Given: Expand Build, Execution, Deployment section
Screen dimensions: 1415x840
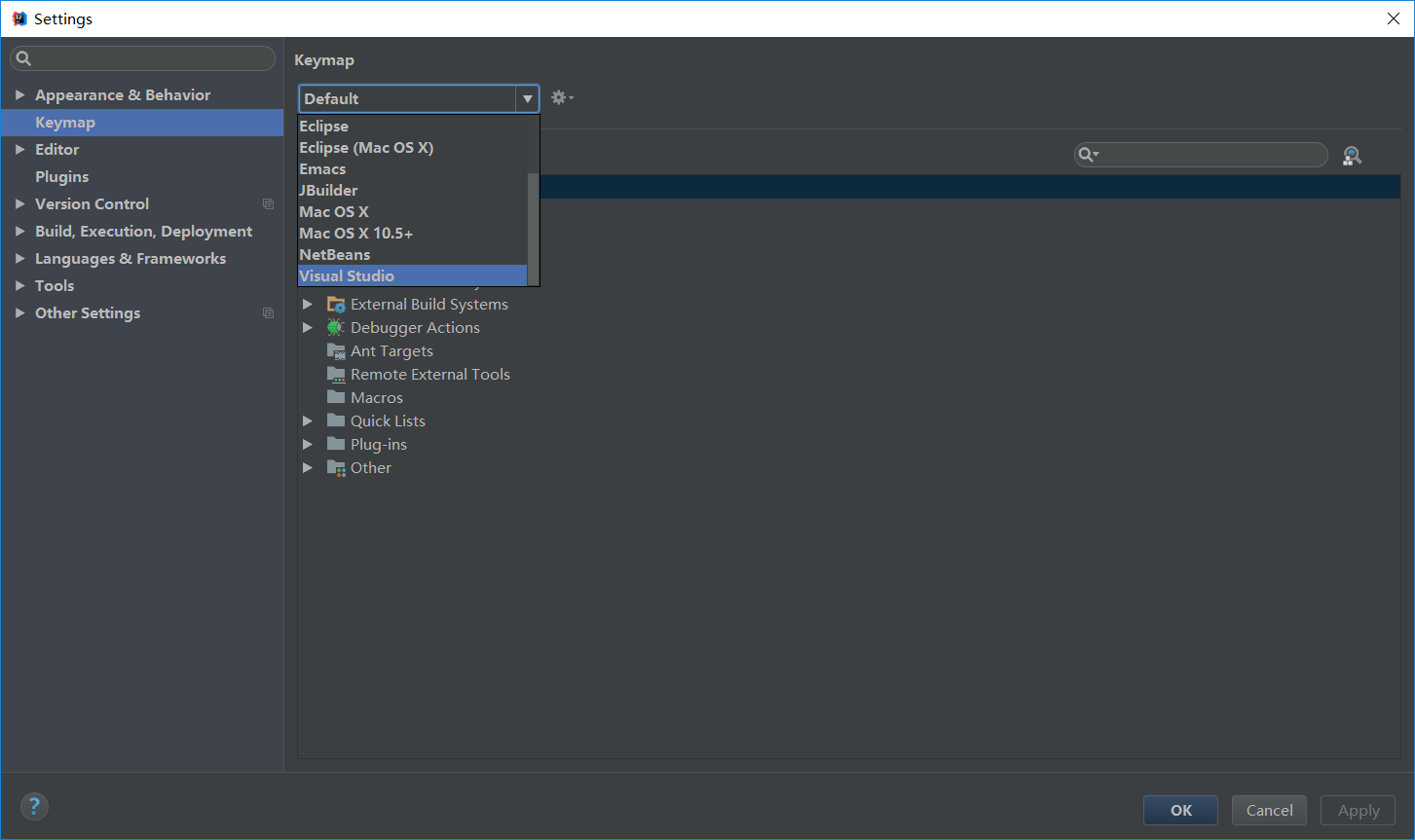Looking at the screenshot, I should (19, 231).
